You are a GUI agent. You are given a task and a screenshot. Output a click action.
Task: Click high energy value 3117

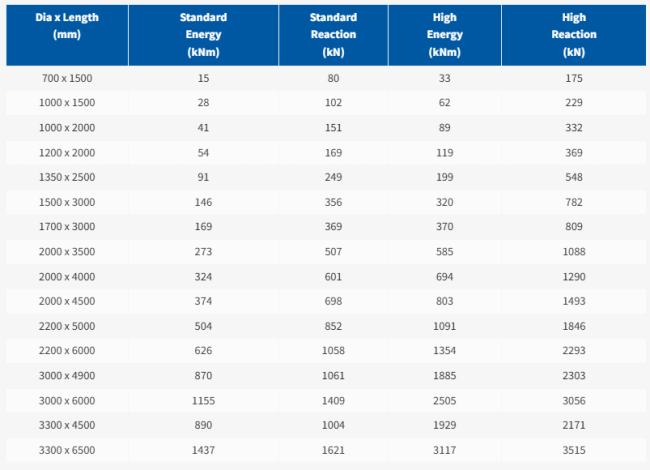444,450
